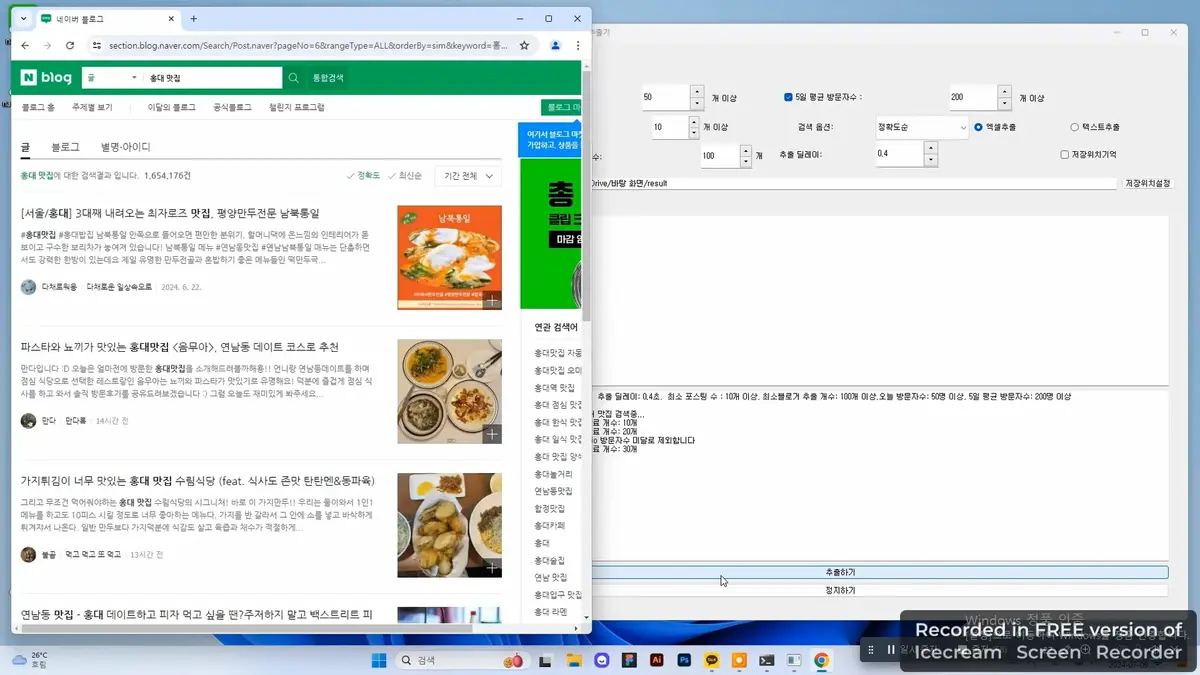Open a new Chrome tab

pyautogui.click(x=194, y=19)
